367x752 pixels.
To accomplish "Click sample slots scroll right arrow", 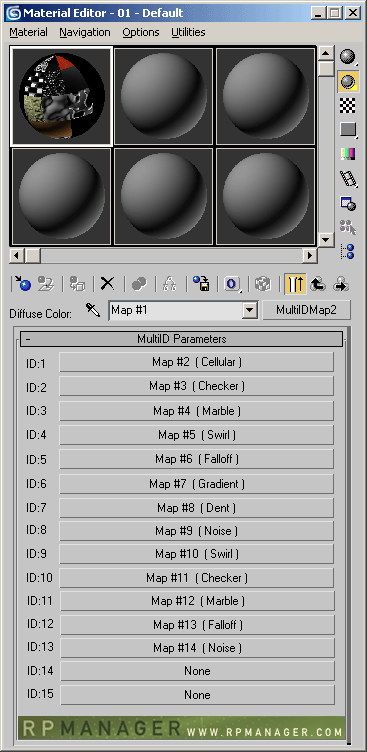I will [310, 256].
